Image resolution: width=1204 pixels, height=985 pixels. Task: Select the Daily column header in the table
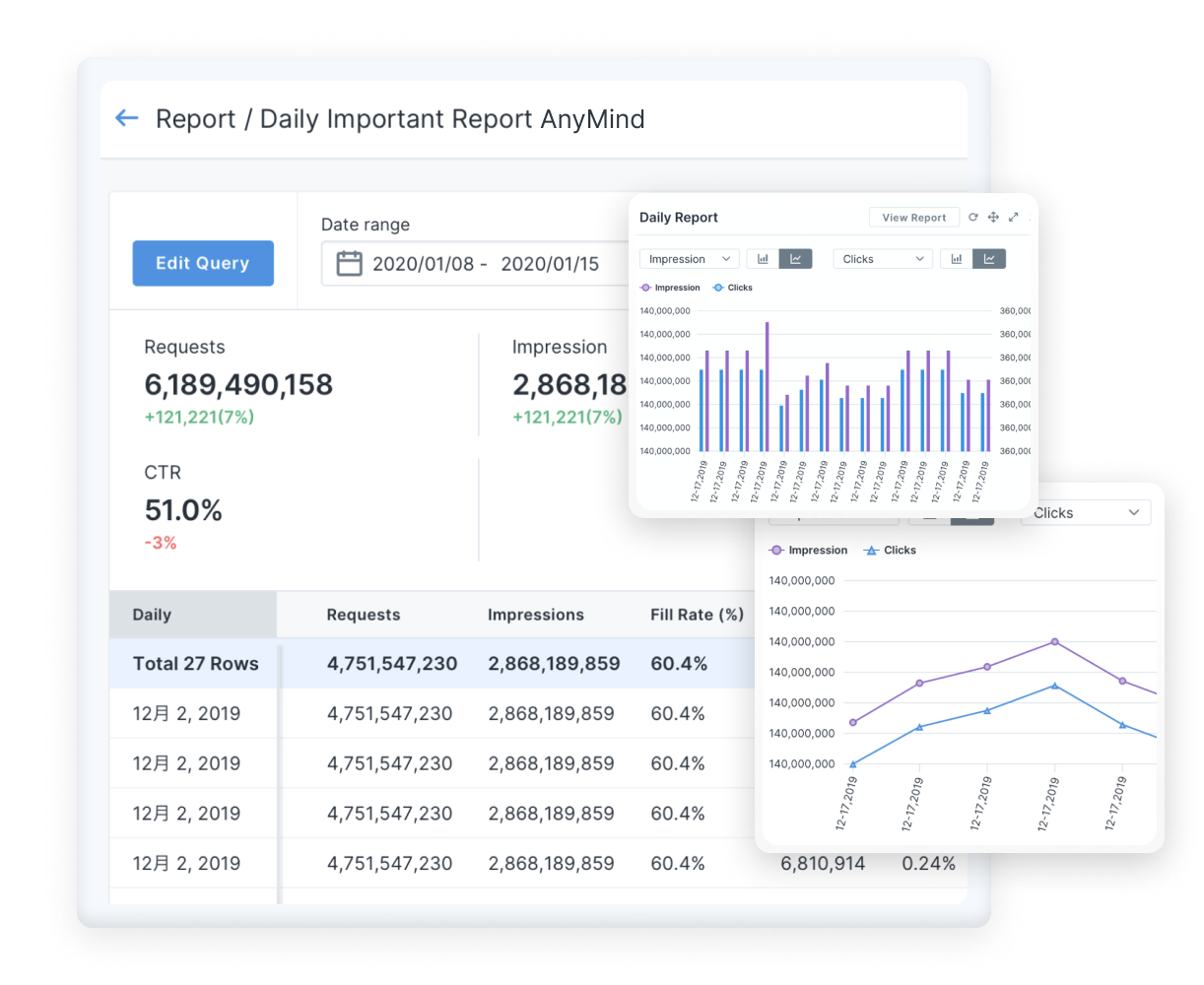(x=152, y=614)
